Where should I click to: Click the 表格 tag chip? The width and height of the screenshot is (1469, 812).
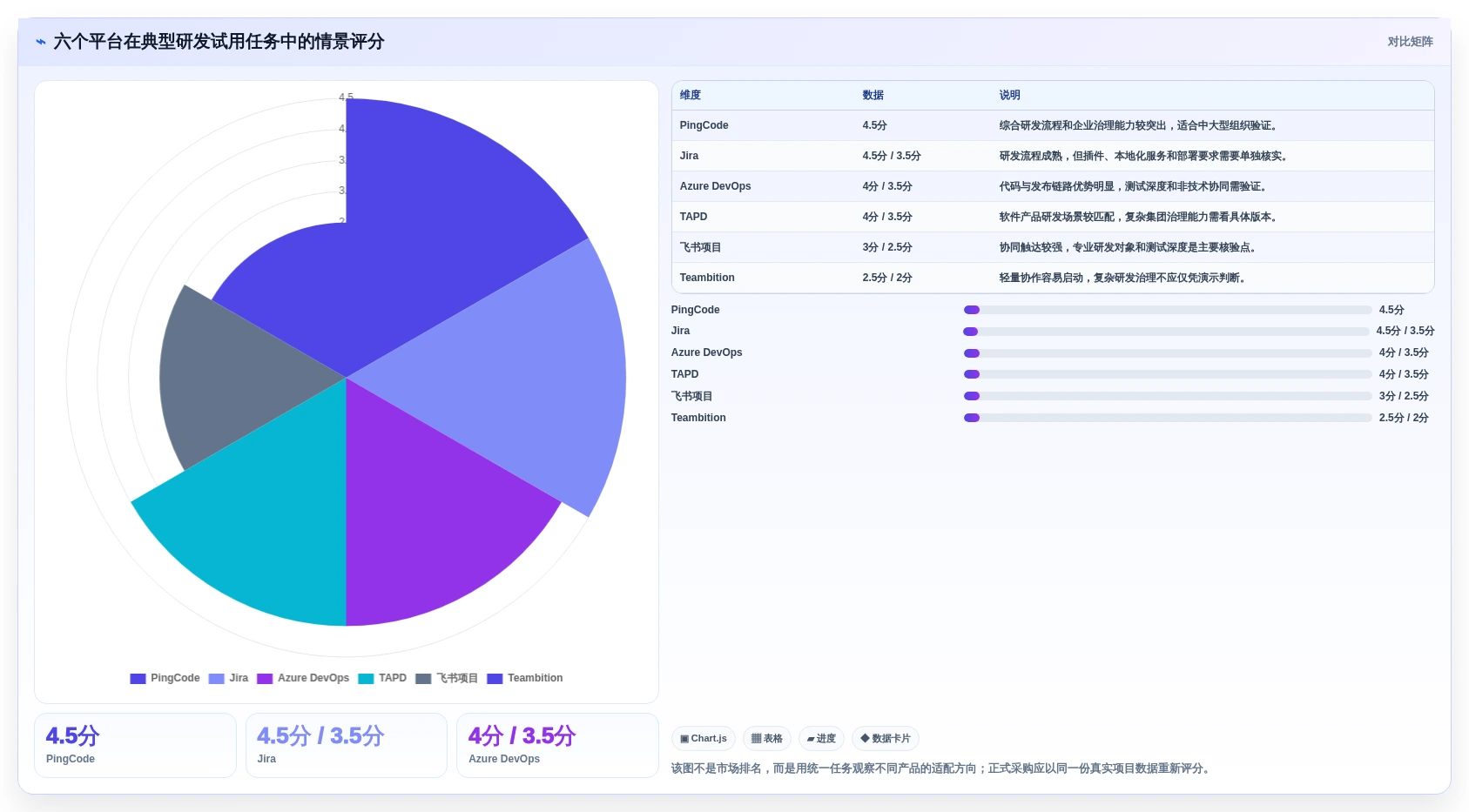767,739
